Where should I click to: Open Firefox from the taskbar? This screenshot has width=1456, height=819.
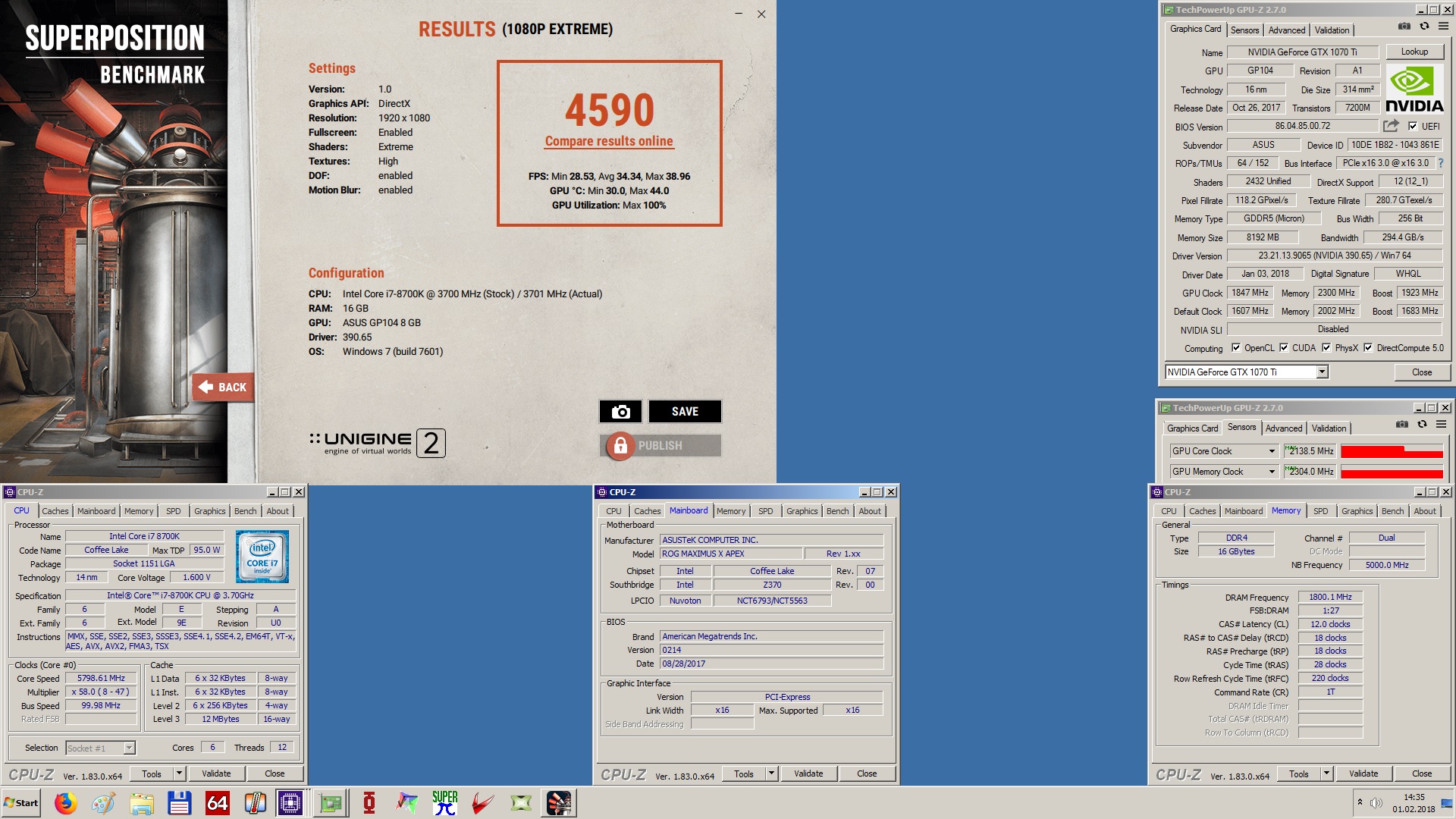coord(65,802)
